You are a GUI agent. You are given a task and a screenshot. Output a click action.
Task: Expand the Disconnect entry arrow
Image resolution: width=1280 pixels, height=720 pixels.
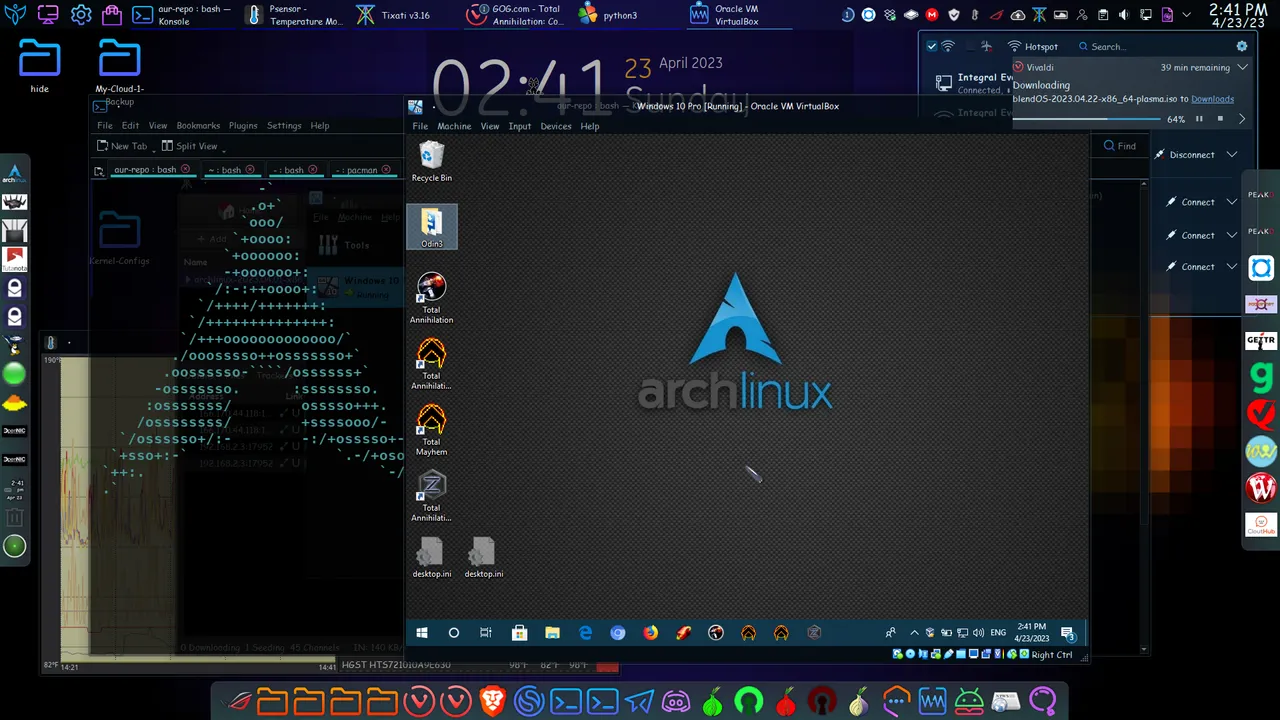point(1232,154)
